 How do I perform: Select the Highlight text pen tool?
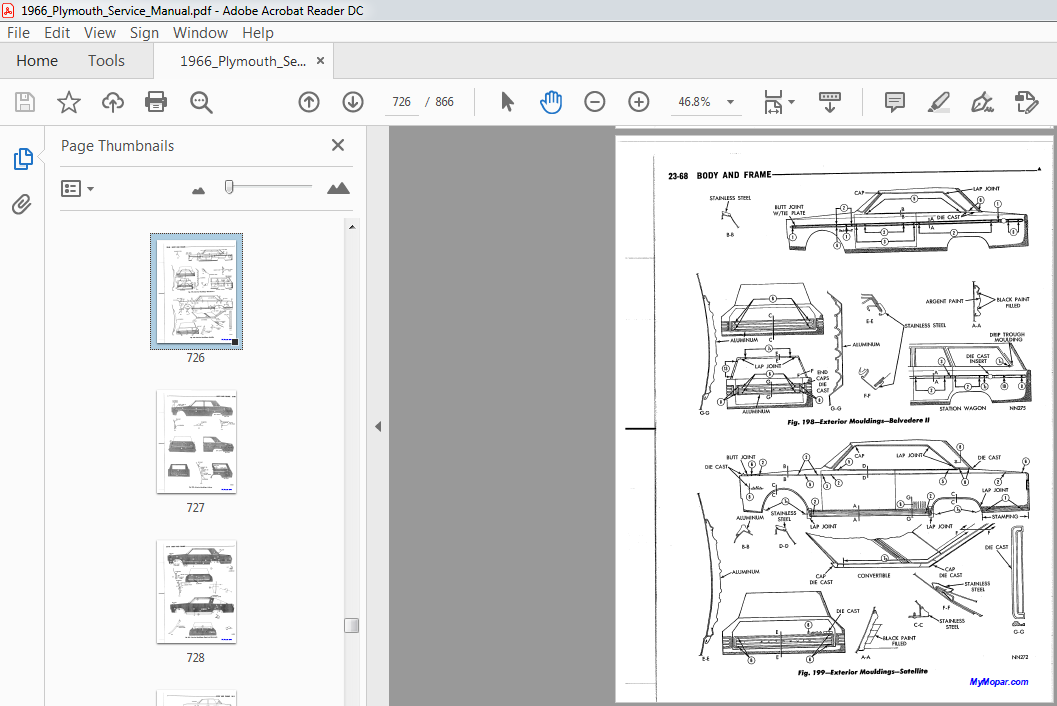click(938, 102)
